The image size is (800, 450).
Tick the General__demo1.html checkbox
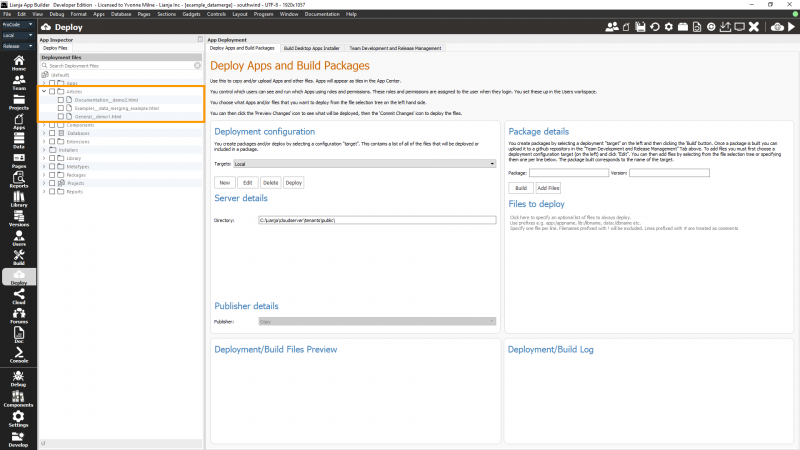coord(61,117)
